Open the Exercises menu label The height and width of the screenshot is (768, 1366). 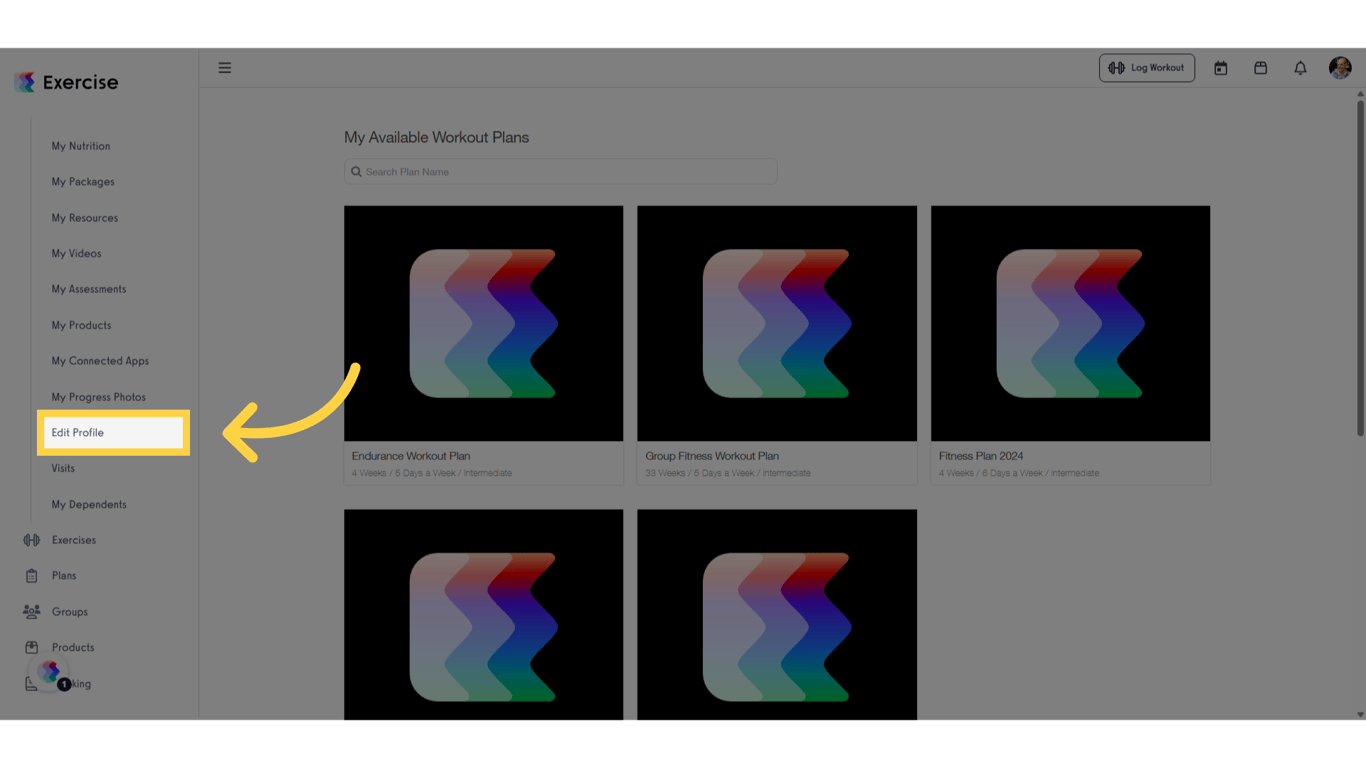(x=74, y=540)
